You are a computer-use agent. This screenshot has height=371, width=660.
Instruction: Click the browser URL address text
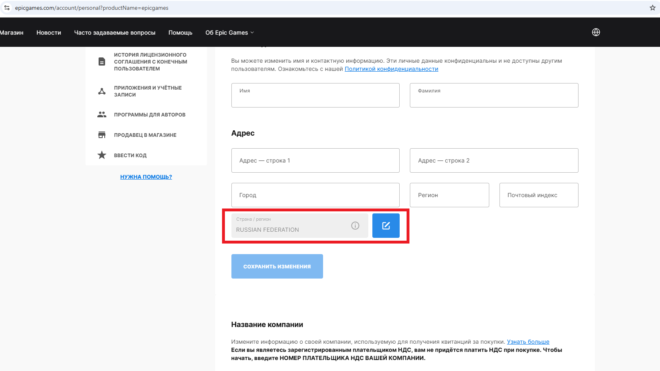[91, 8]
